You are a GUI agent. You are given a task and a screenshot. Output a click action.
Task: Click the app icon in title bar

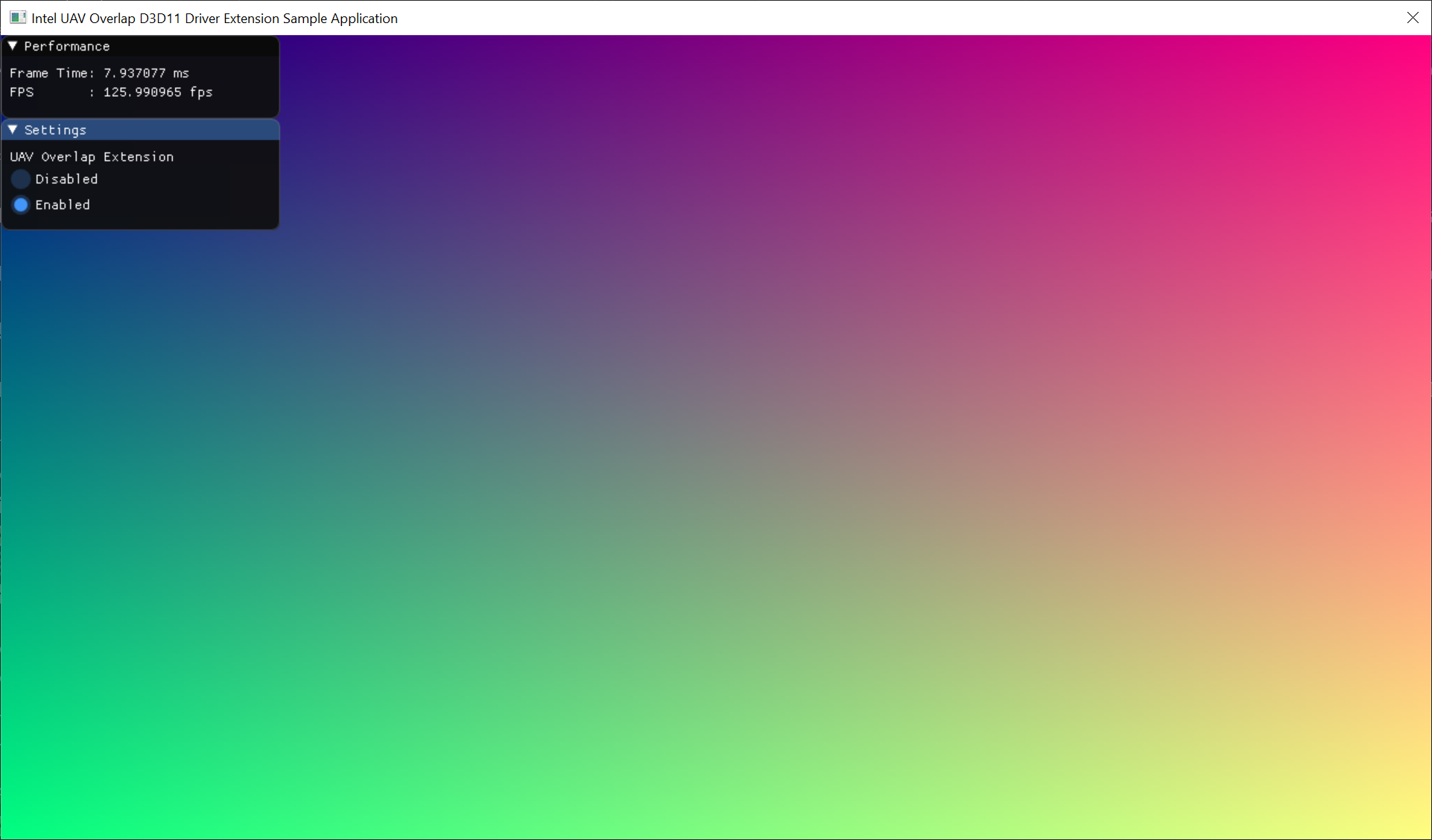click(18, 18)
